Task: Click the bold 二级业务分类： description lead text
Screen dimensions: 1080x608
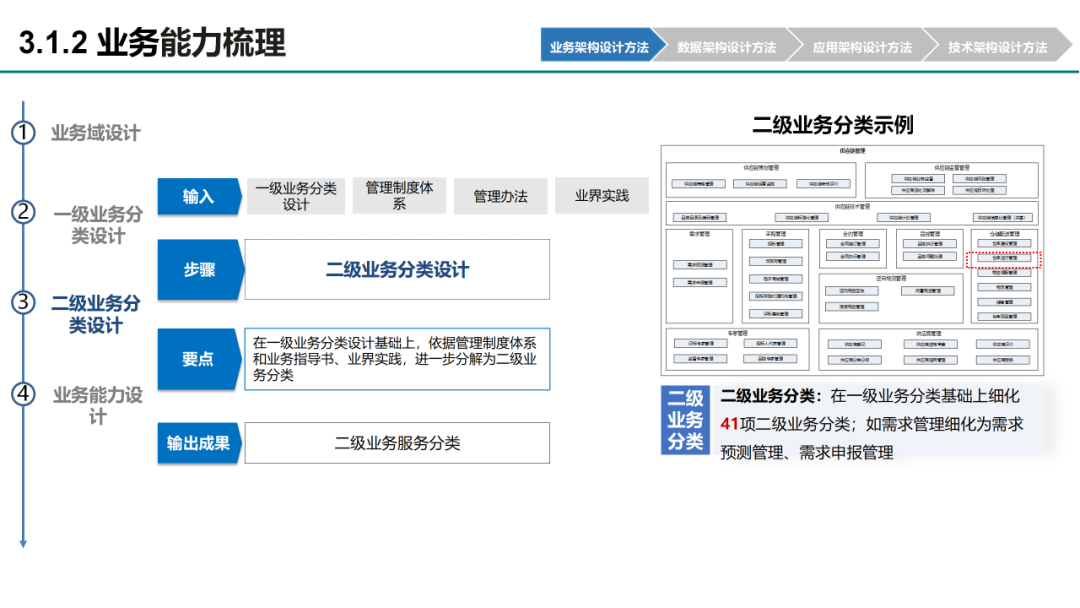Action: click(771, 396)
